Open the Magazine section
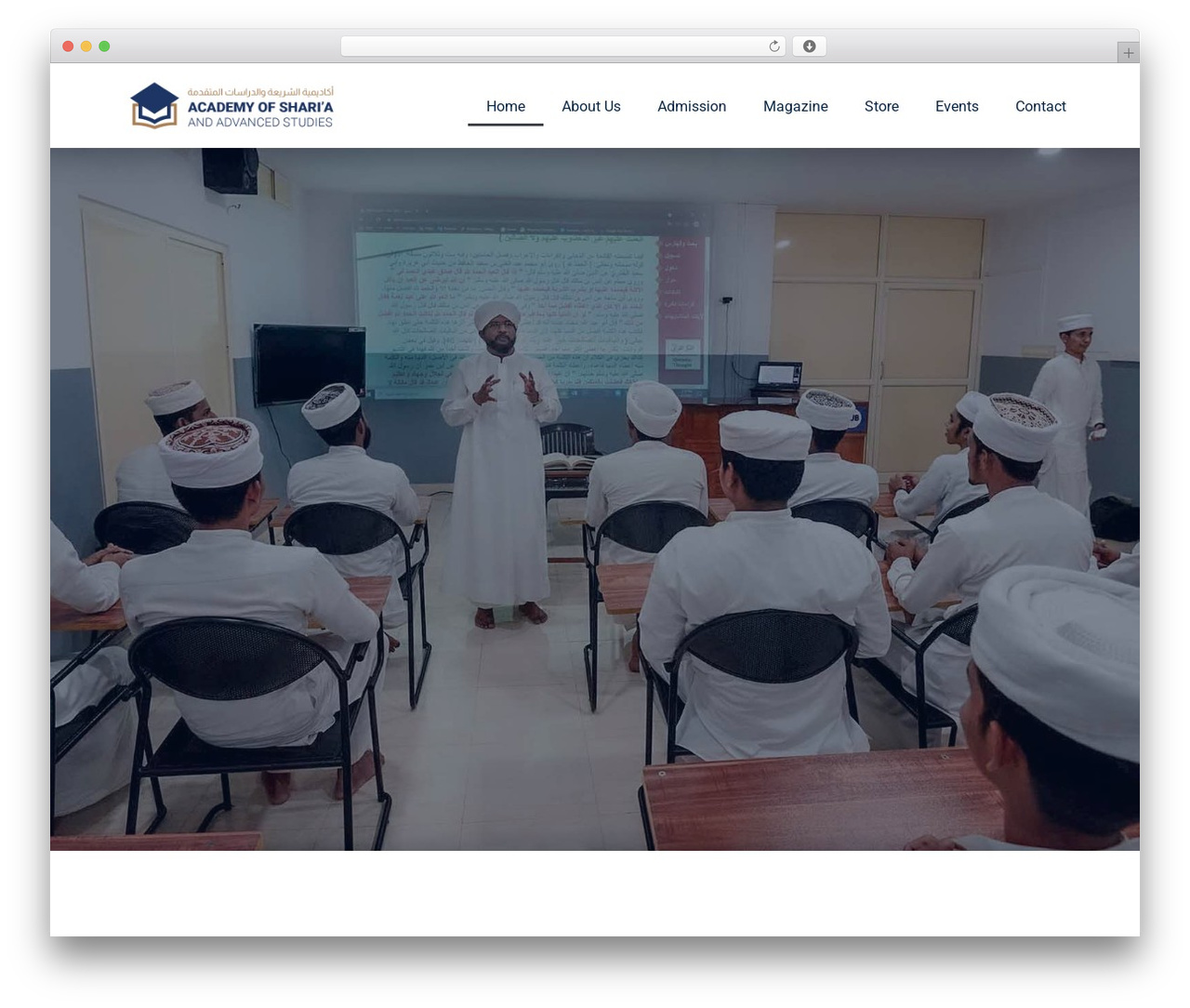 (x=796, y=106)
